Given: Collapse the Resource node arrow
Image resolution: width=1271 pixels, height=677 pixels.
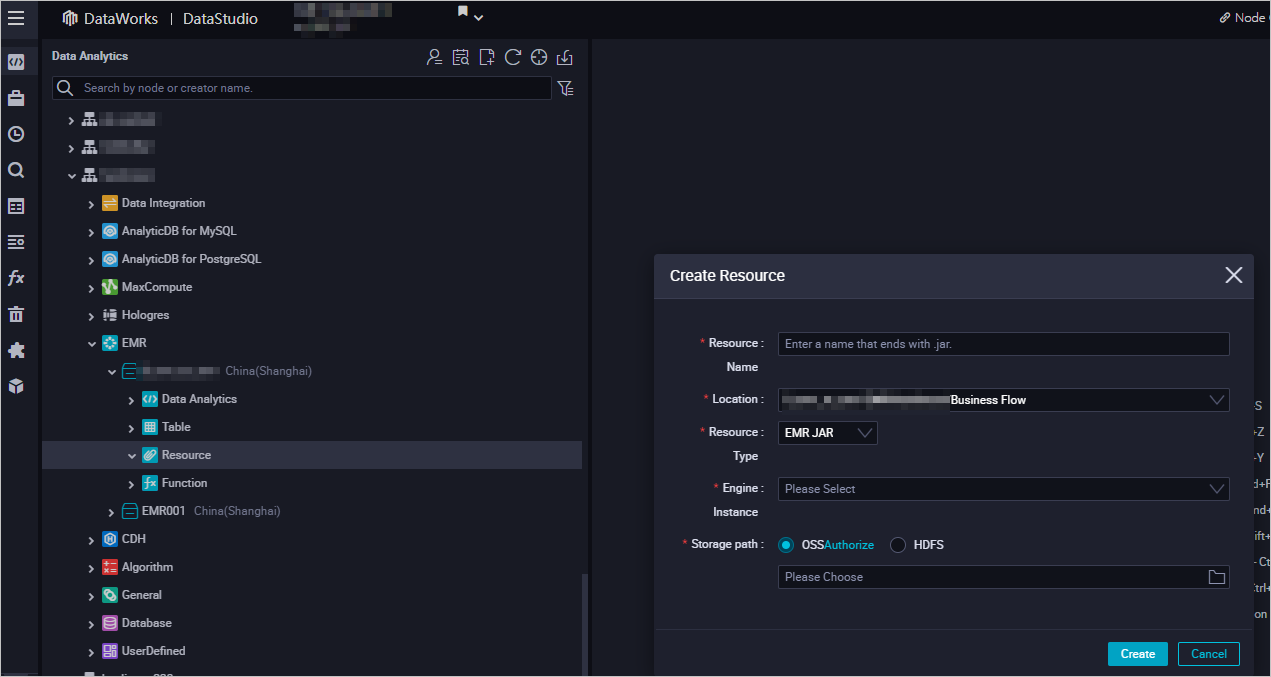Looking at the screenshot, I should coord(131,456).
